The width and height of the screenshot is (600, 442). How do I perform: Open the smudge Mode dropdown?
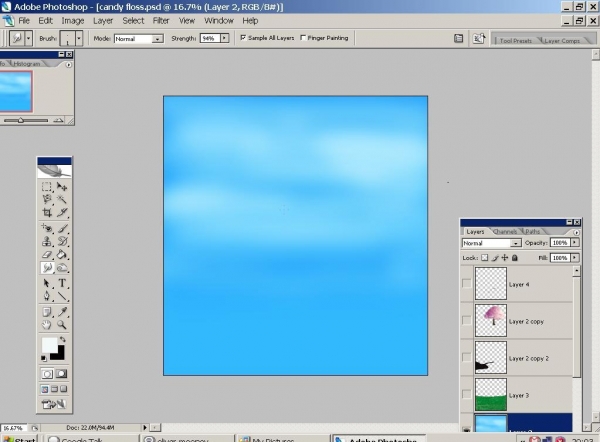tap(157, 39)
